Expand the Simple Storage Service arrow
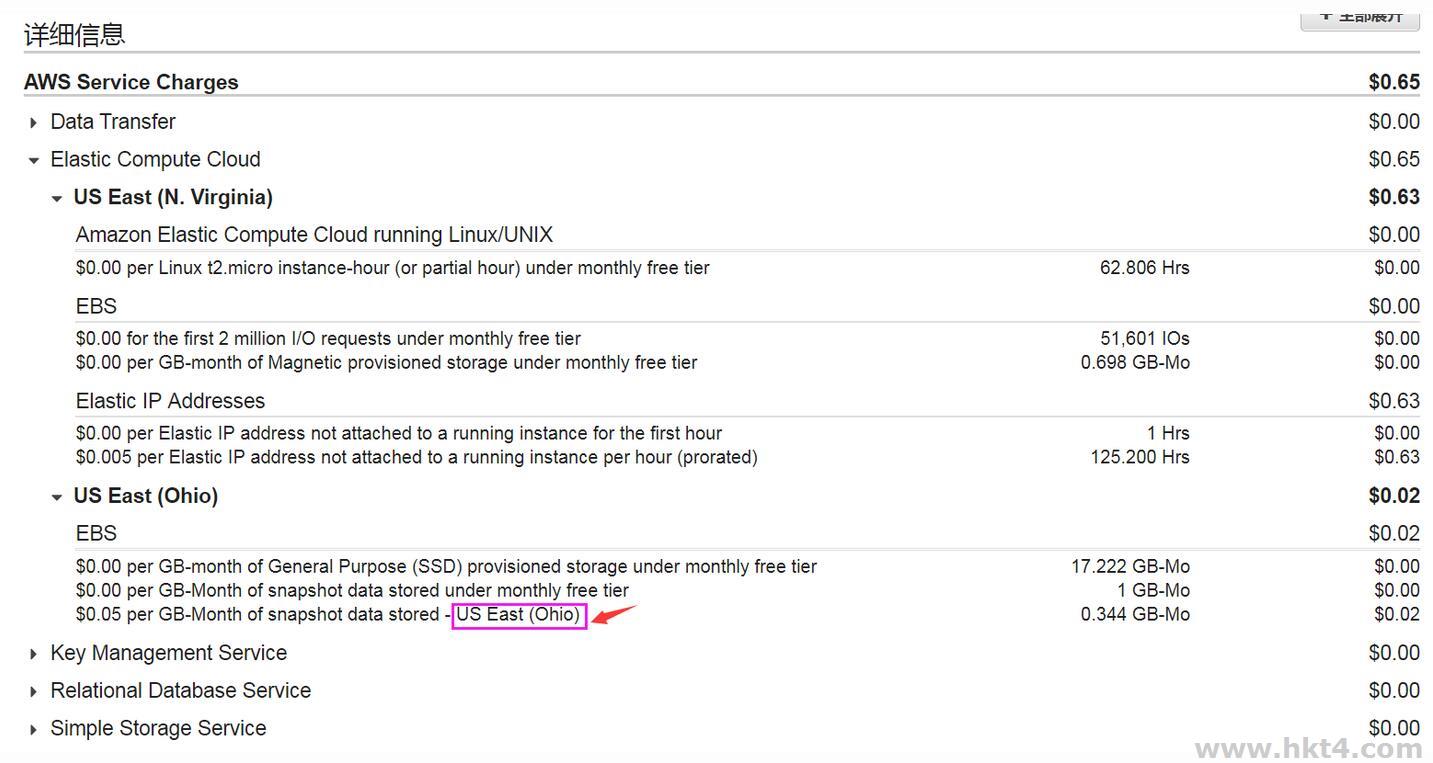The height and width of the screenshot is (763, 1433). (x=34, y=730)
